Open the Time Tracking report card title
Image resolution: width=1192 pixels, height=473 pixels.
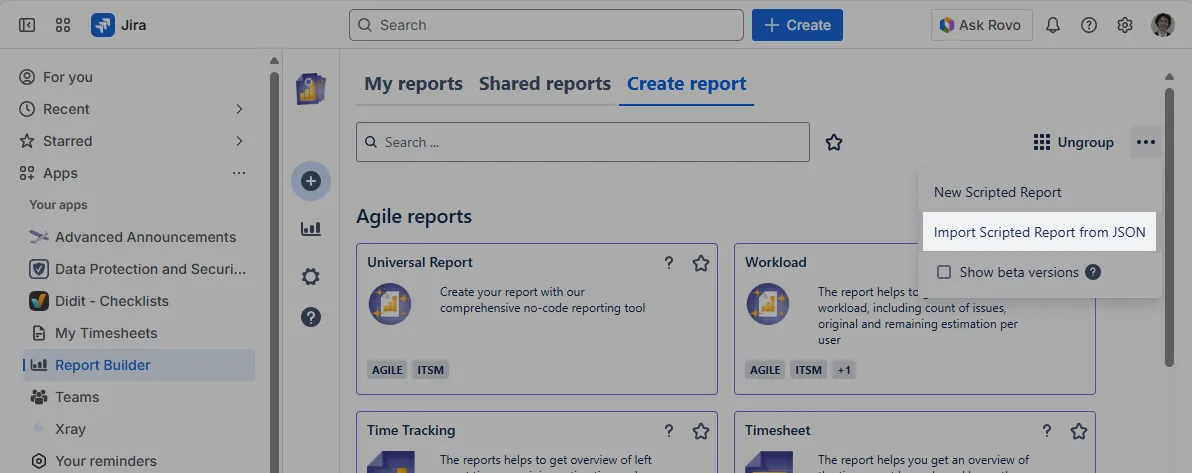point(411,430)
